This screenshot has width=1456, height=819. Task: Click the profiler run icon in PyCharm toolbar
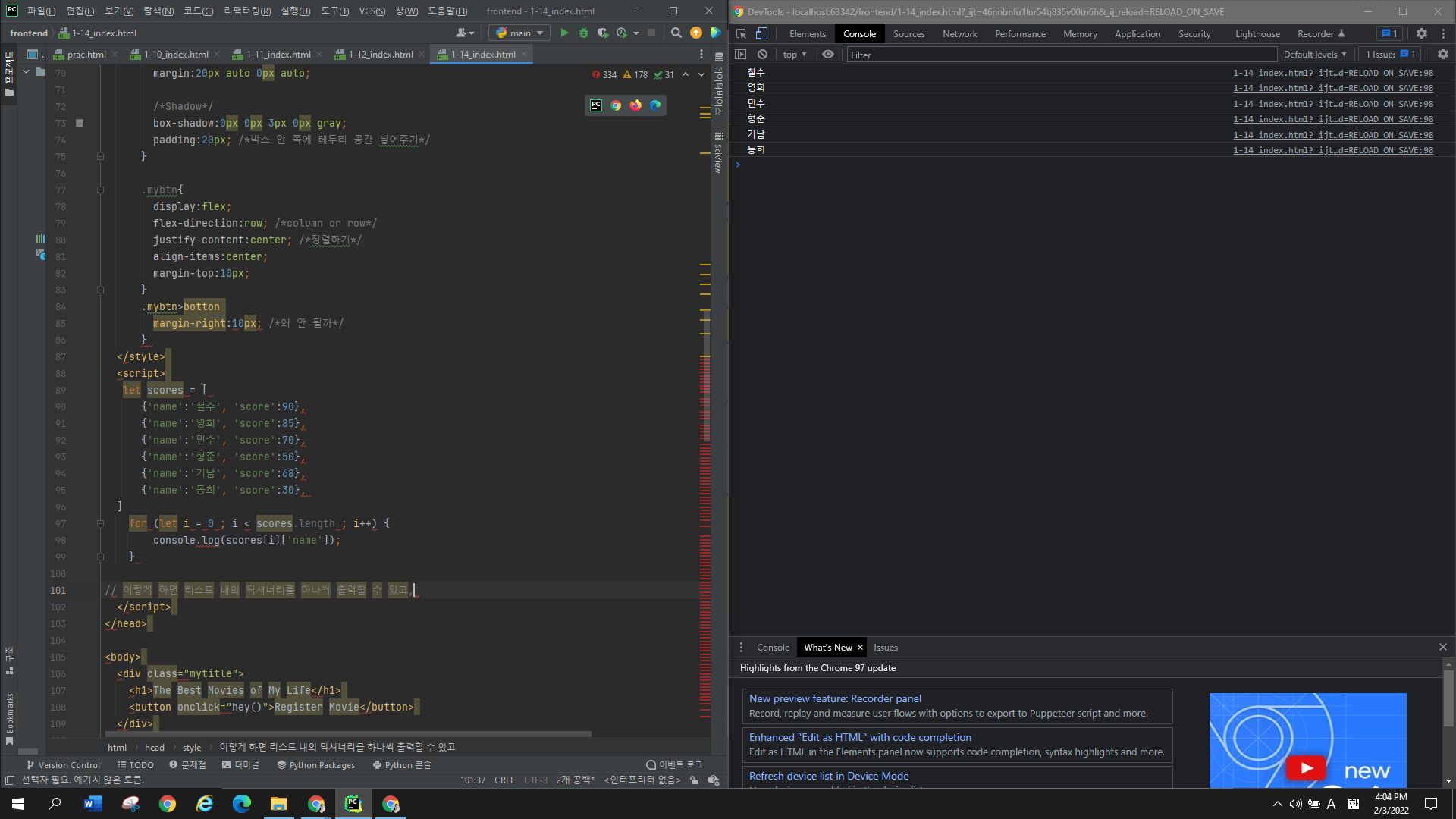622,33
